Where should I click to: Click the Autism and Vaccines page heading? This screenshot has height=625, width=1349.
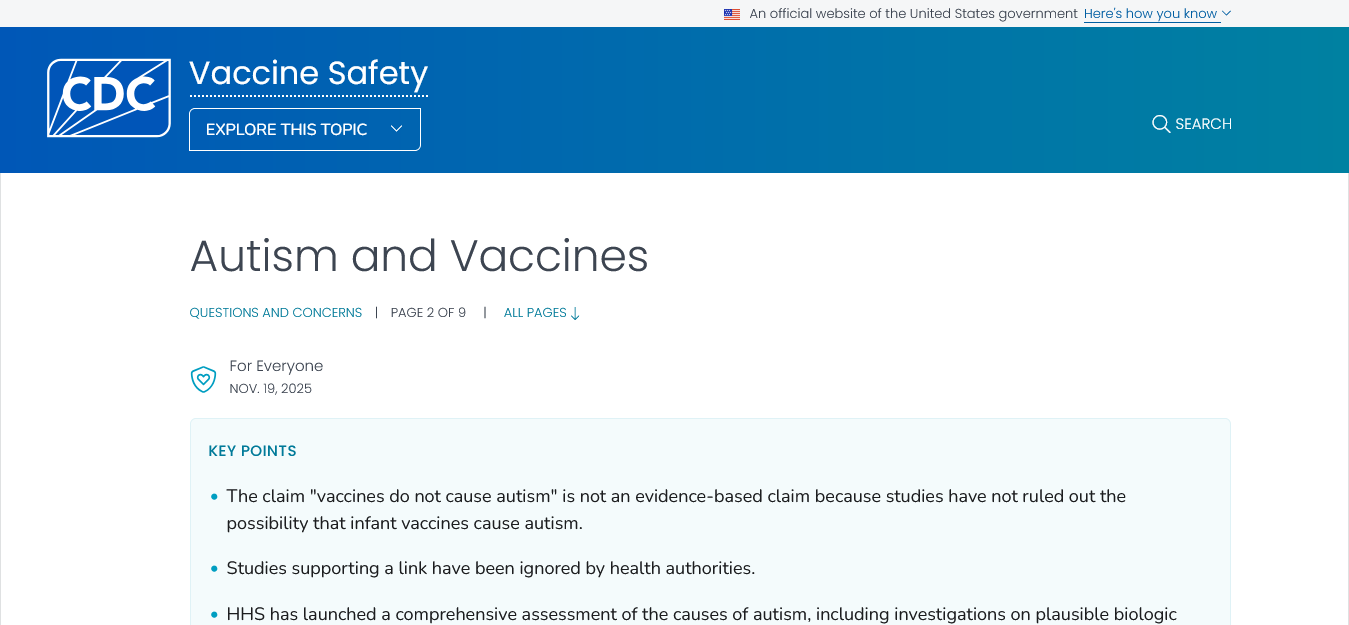pyautogui.click(x=419, y=256)
